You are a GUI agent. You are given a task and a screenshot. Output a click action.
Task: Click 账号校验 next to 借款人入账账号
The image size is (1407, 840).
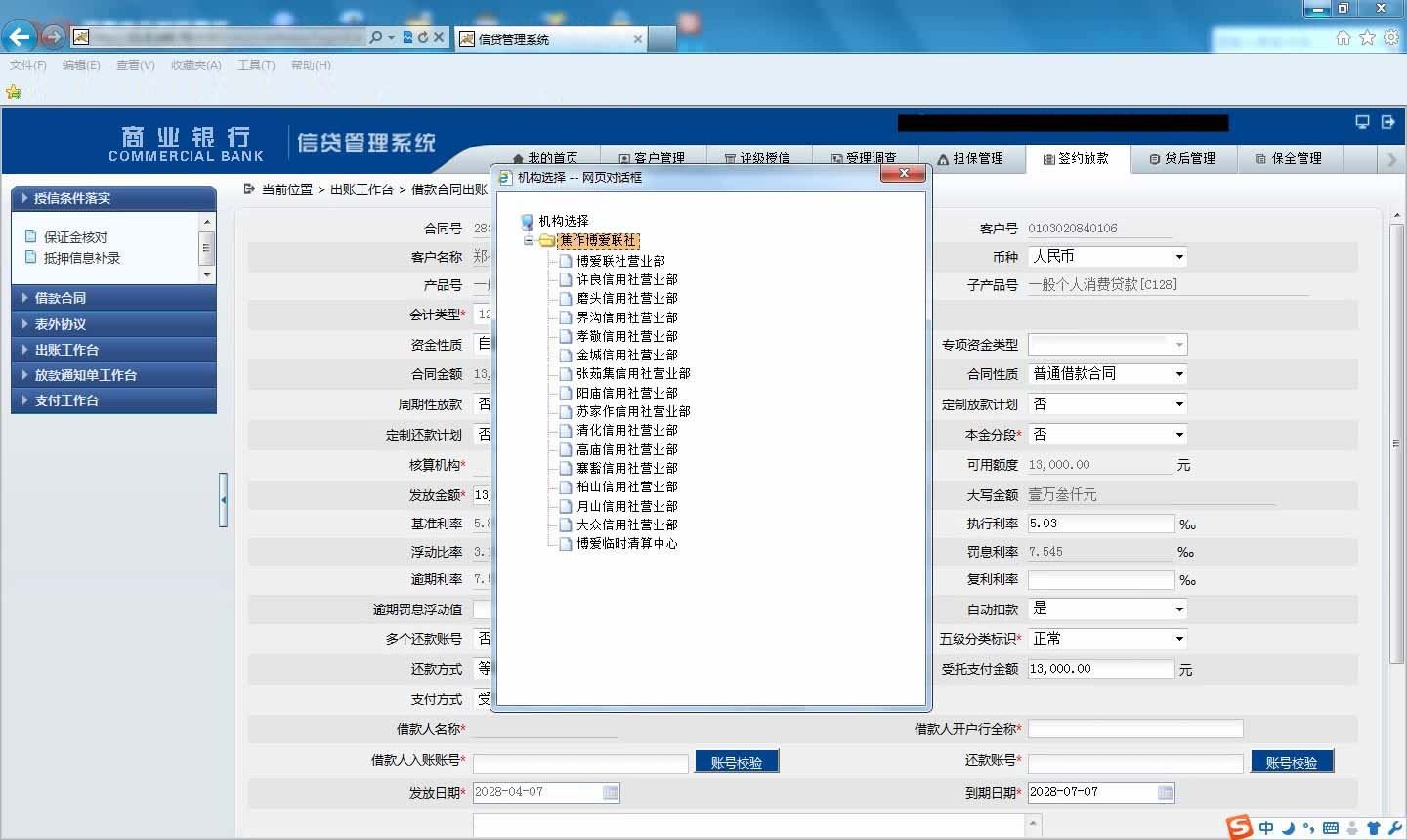737,762
